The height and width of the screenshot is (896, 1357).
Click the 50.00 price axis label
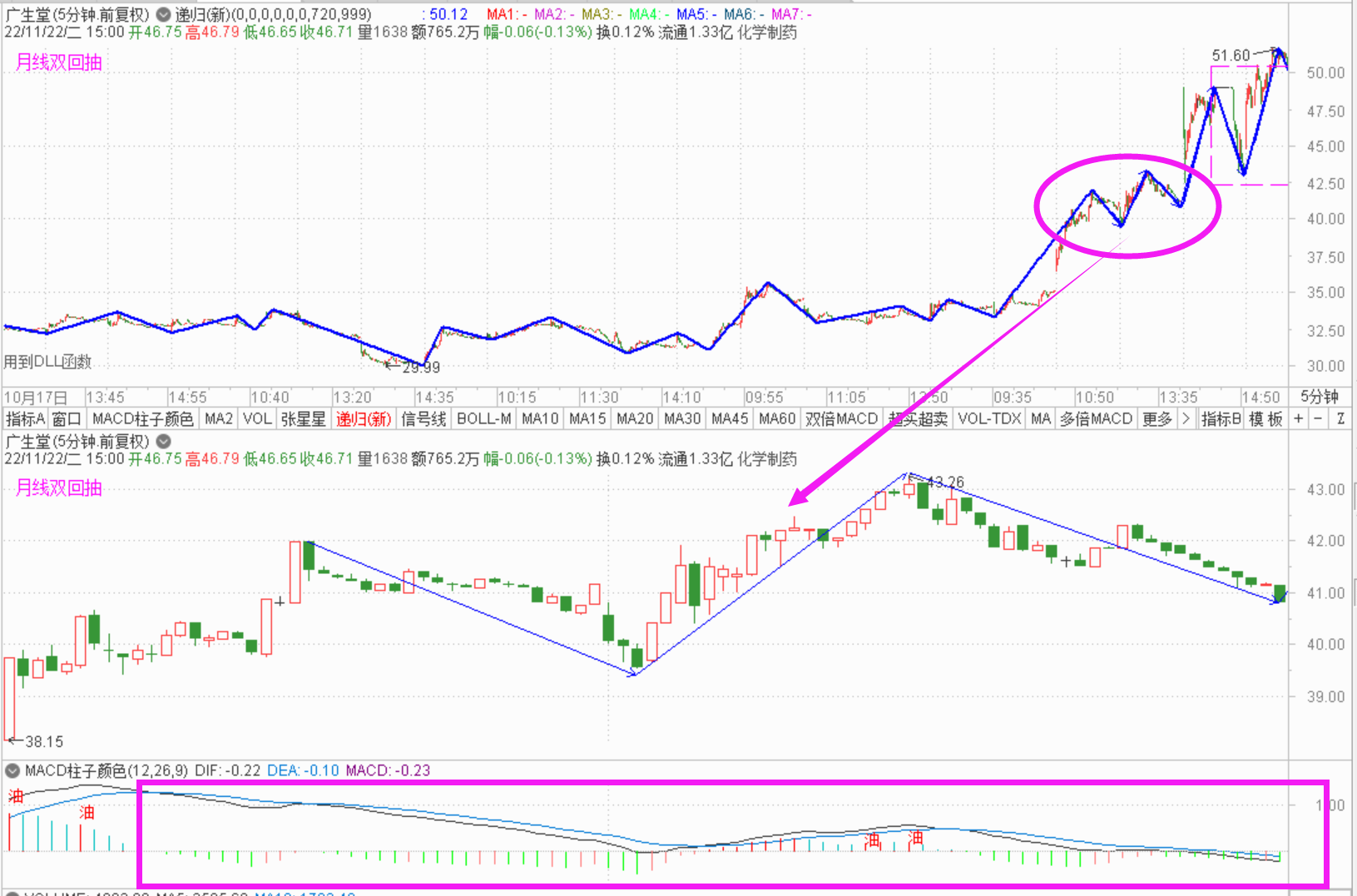coord(1325,72)
